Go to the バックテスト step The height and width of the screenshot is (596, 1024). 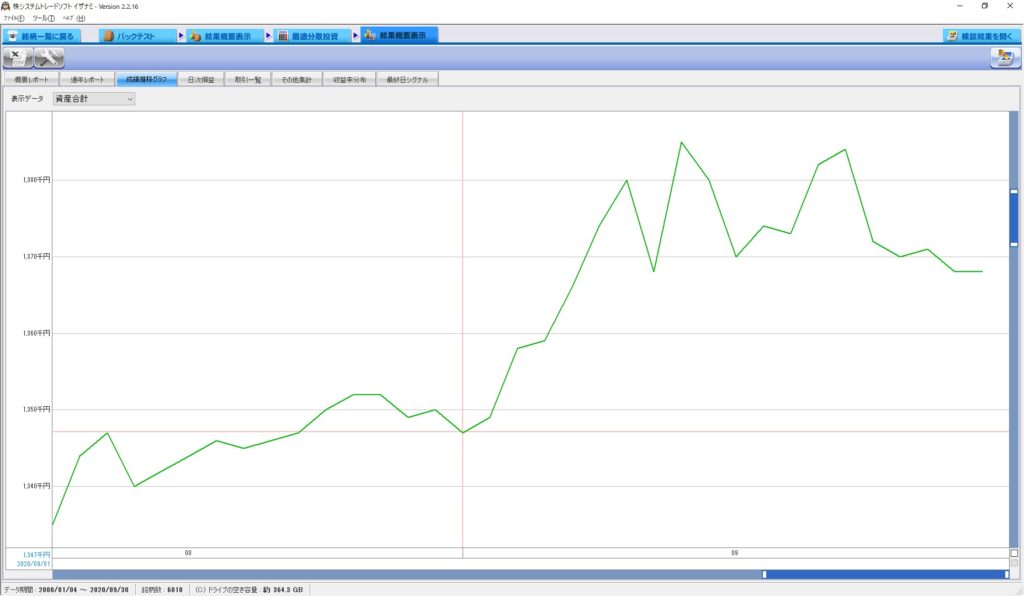(x=136, y=35)
